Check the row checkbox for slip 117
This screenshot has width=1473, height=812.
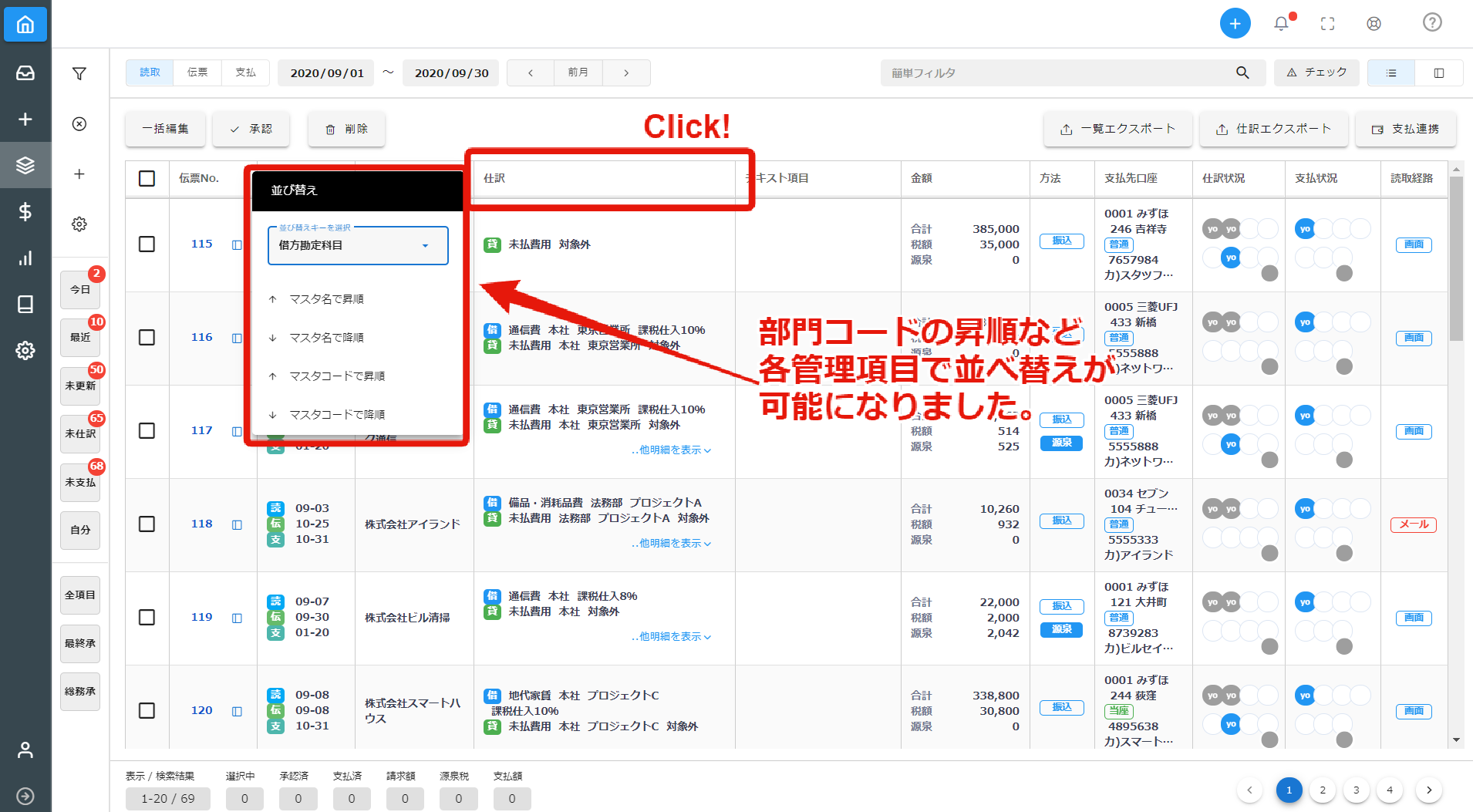click(147, 430)
